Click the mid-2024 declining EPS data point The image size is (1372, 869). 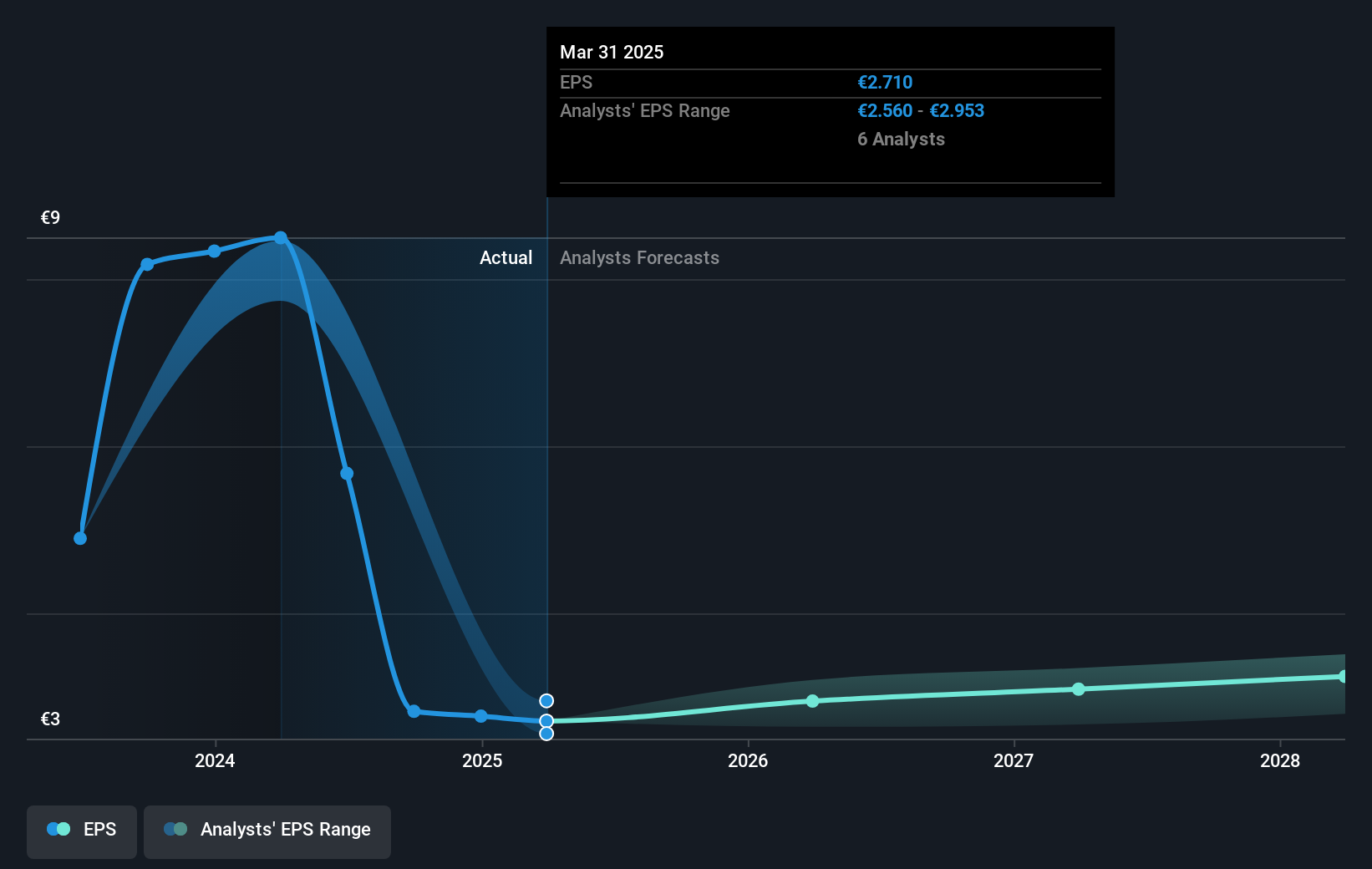pos(346,474)
